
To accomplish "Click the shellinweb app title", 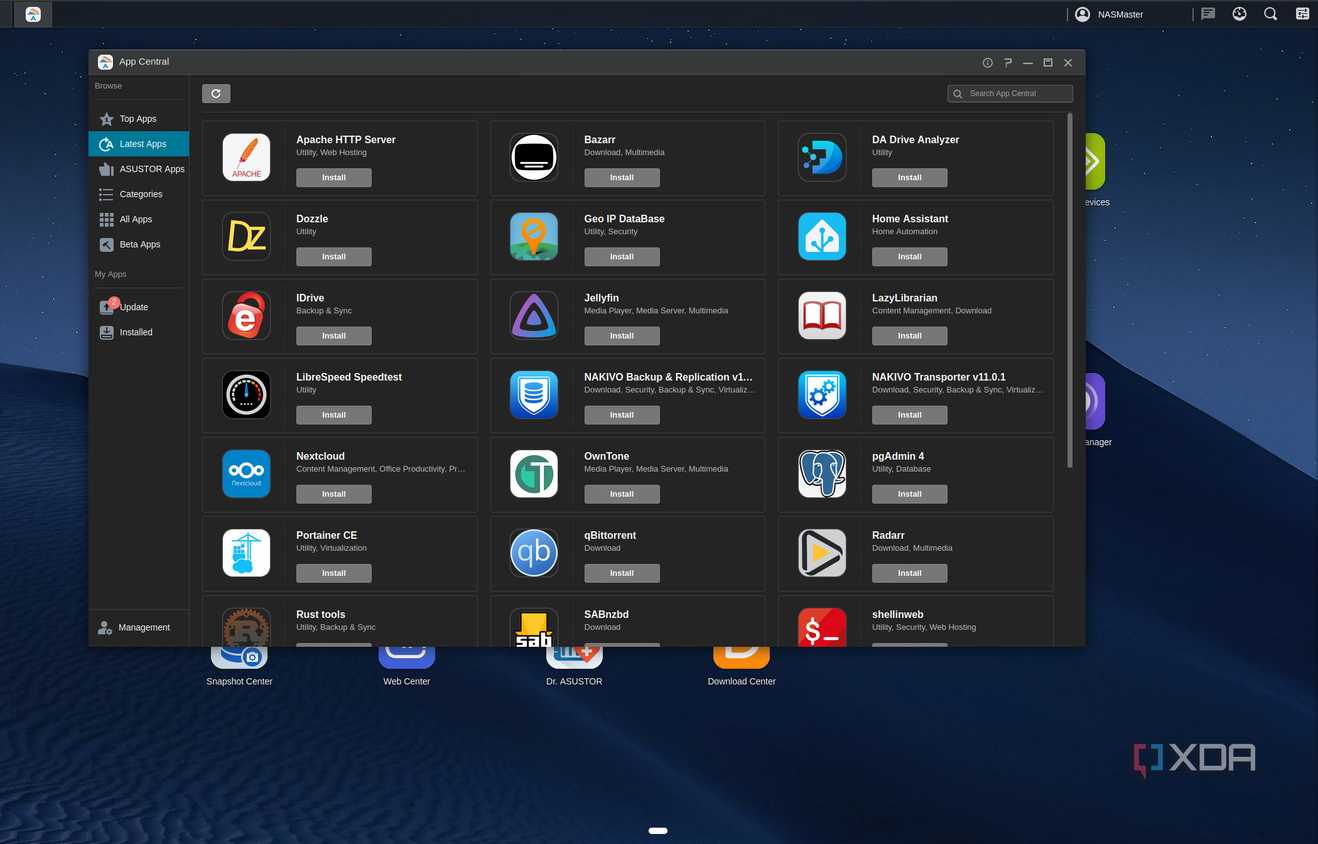I will (x=898, y=614).
